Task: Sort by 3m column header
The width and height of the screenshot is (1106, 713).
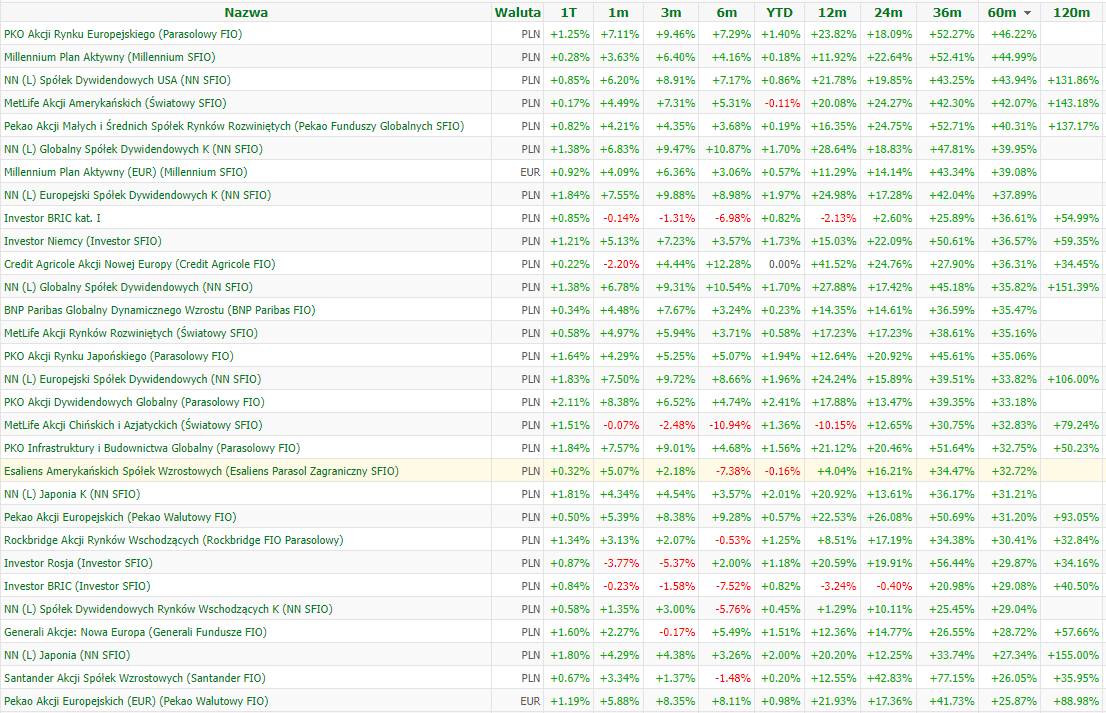Action: (x=671, y=13)
